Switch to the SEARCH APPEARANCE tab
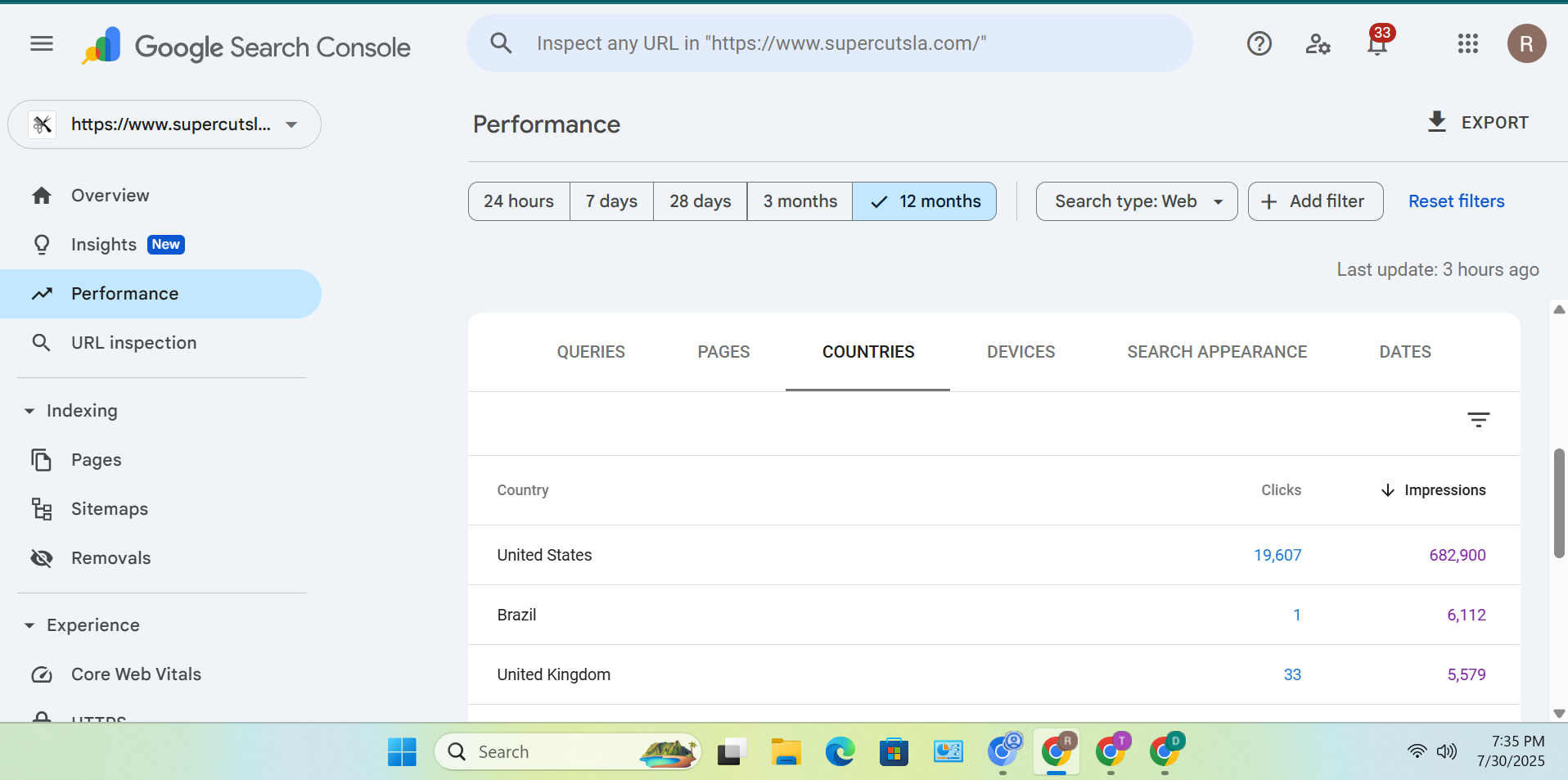 pyautogui.click(x=1217, y=352)
